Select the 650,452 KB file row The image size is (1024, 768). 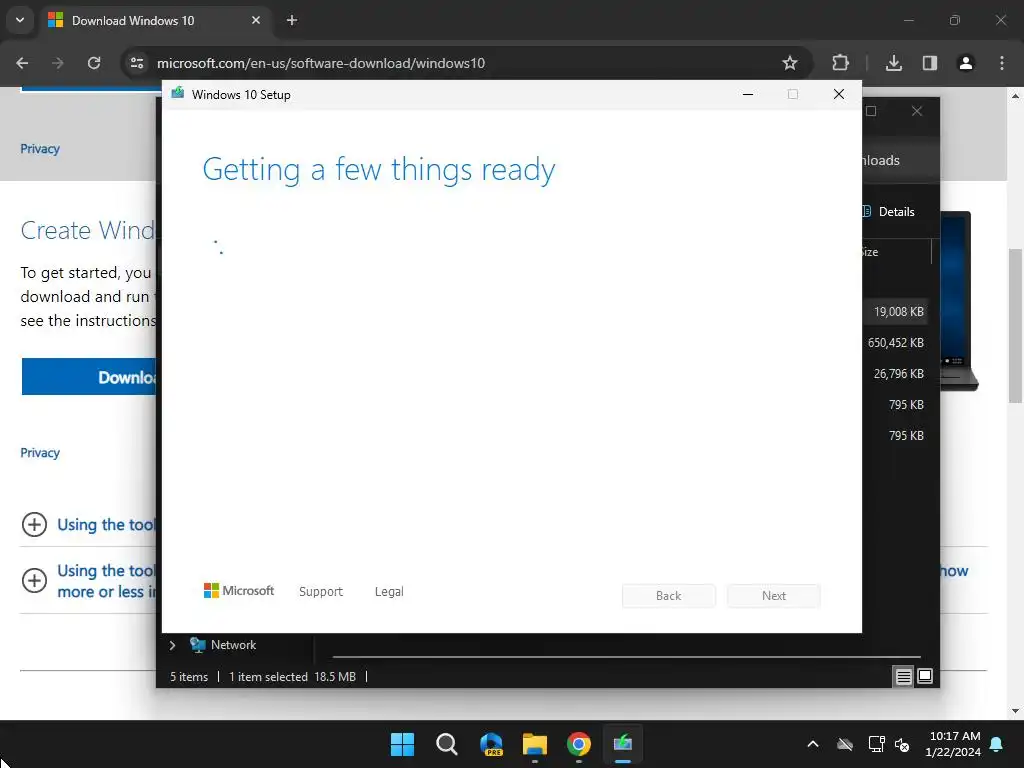[x=895, y=343]
